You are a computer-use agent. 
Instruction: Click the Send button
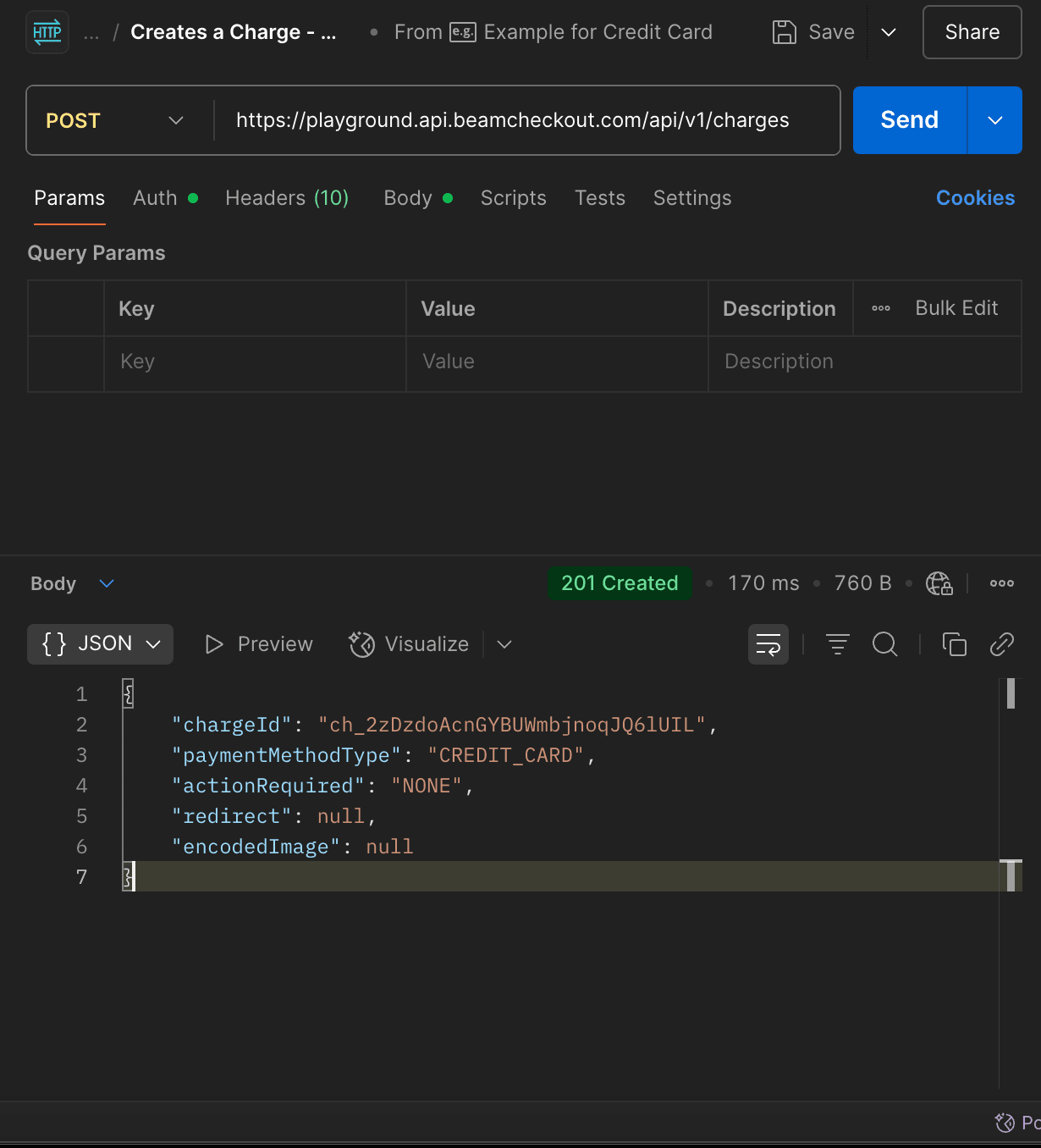tap(909, 120)
